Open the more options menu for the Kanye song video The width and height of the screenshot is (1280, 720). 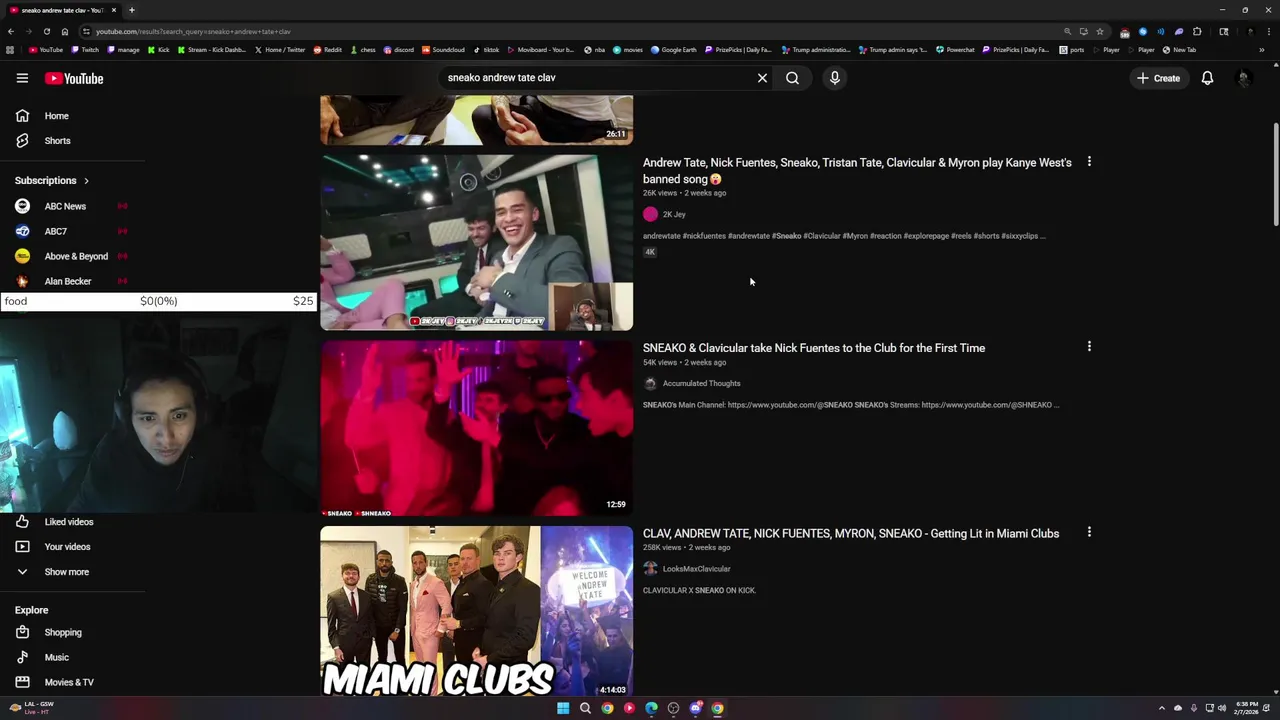click(x=1089, y=161)
